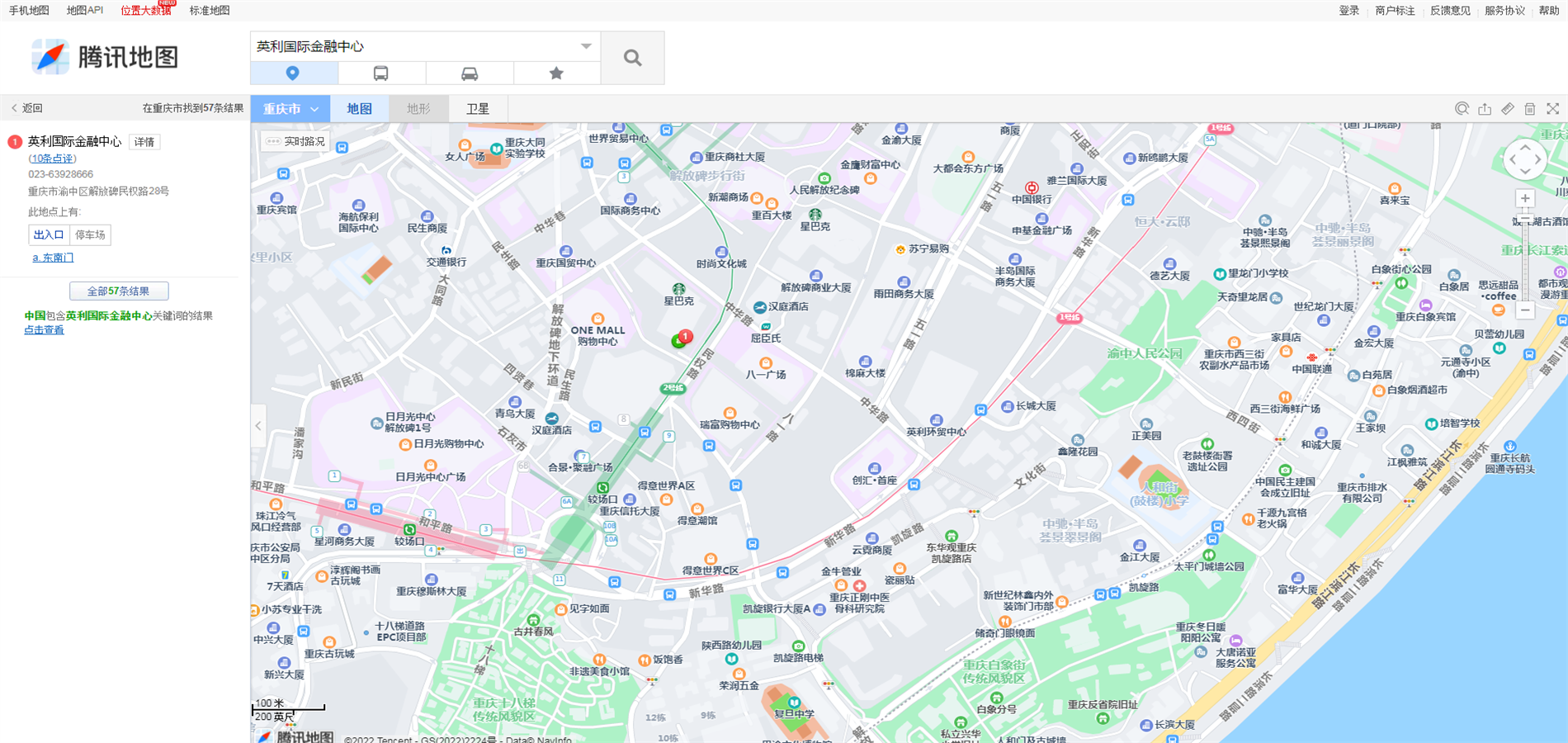
Task: Click the 重庆宾馆 map marker
Action: [276, 198]
